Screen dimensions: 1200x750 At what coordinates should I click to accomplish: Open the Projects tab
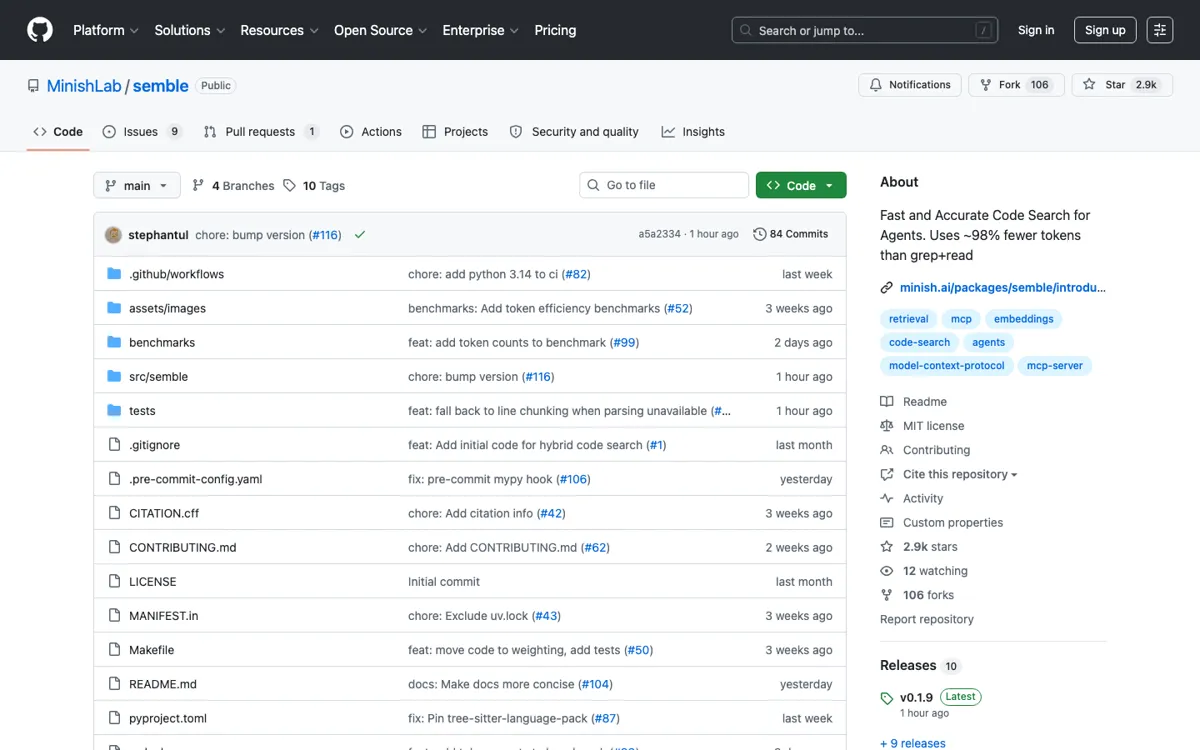[x=455, y=132]
